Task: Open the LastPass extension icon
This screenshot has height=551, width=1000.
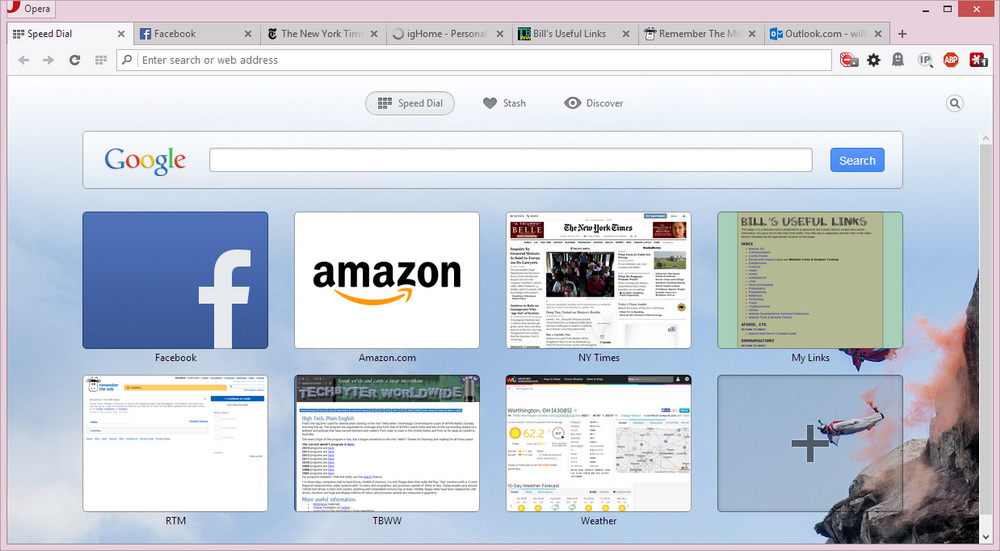Action: click(978, 60)
